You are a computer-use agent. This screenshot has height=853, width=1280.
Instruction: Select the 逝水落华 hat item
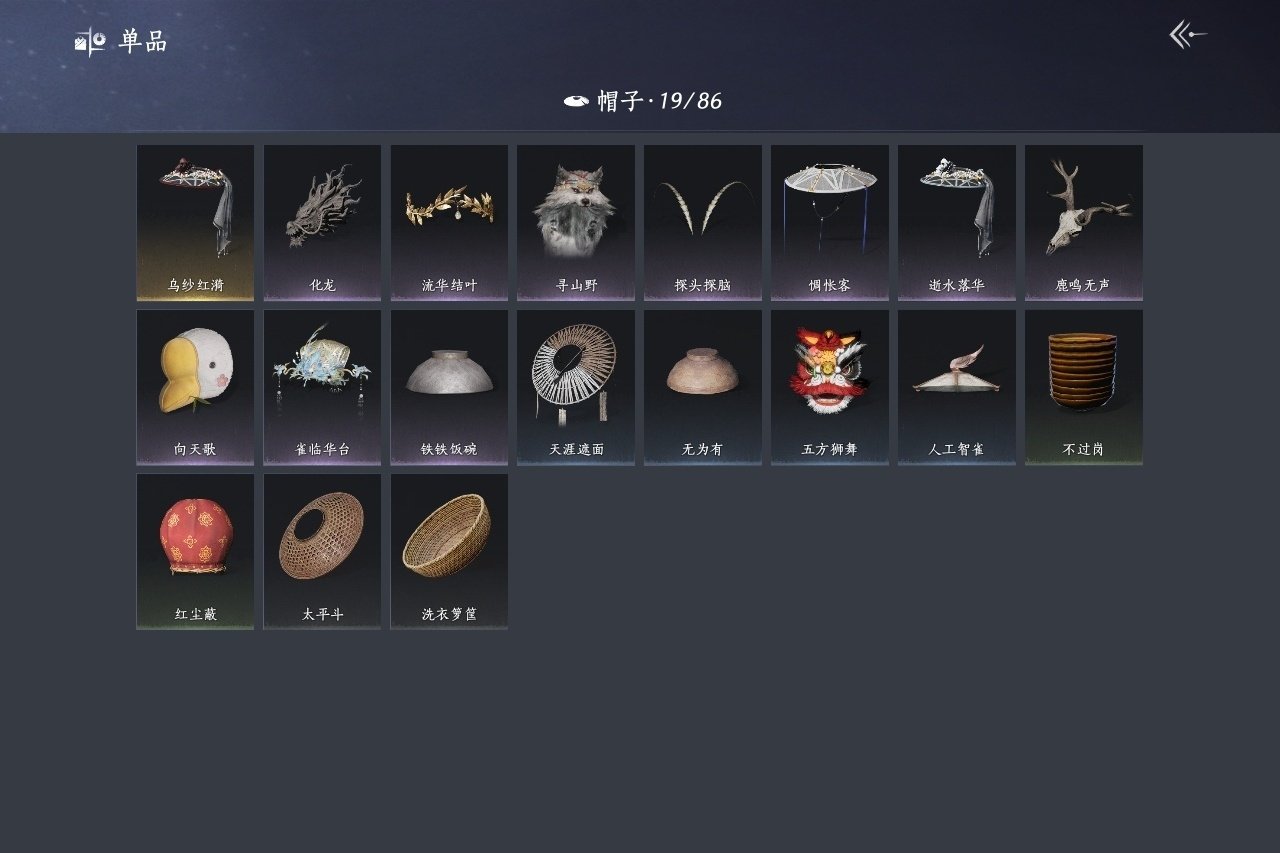click(957, 223)
